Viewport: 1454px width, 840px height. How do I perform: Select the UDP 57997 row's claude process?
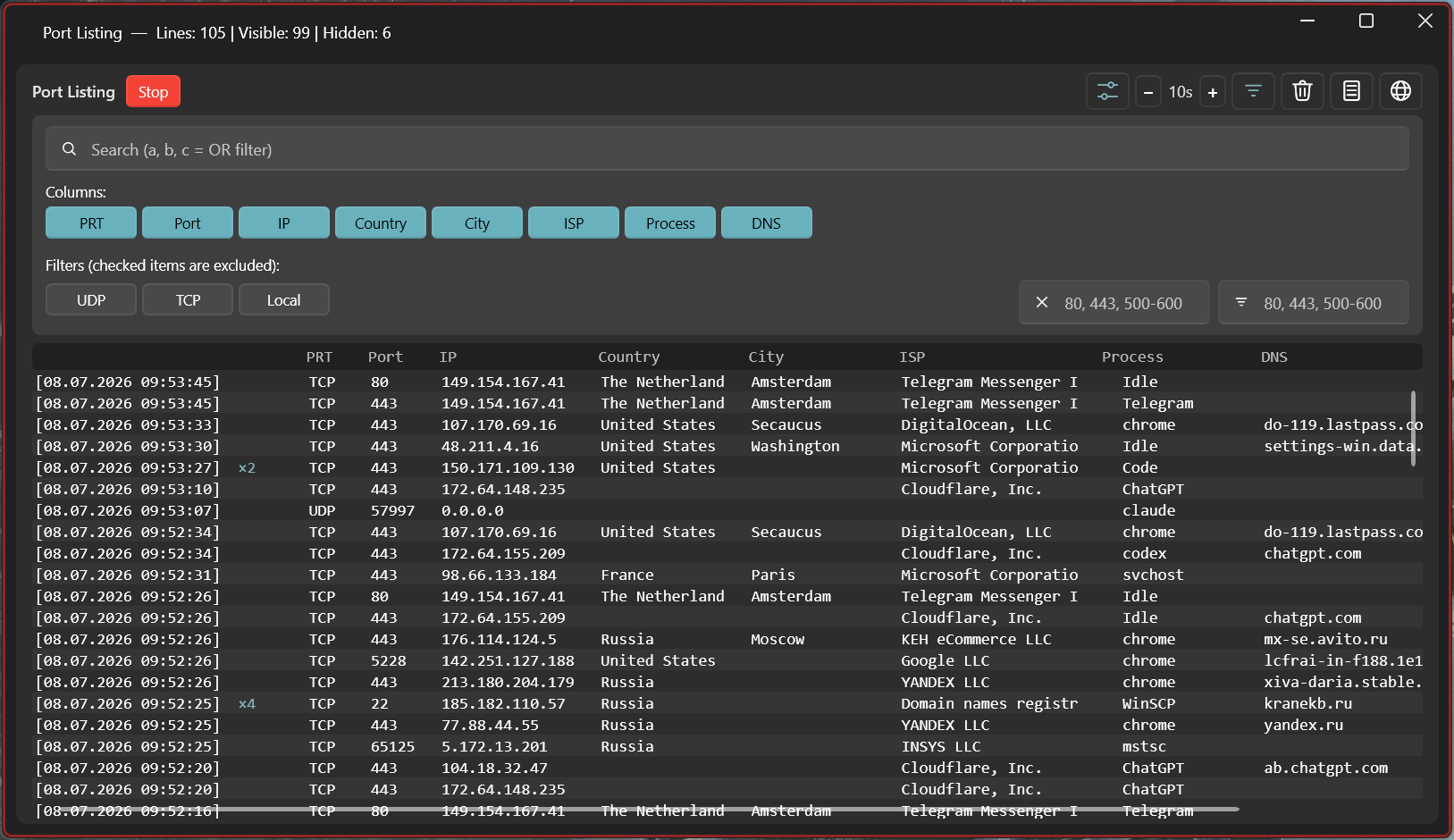click(1149, 510)
